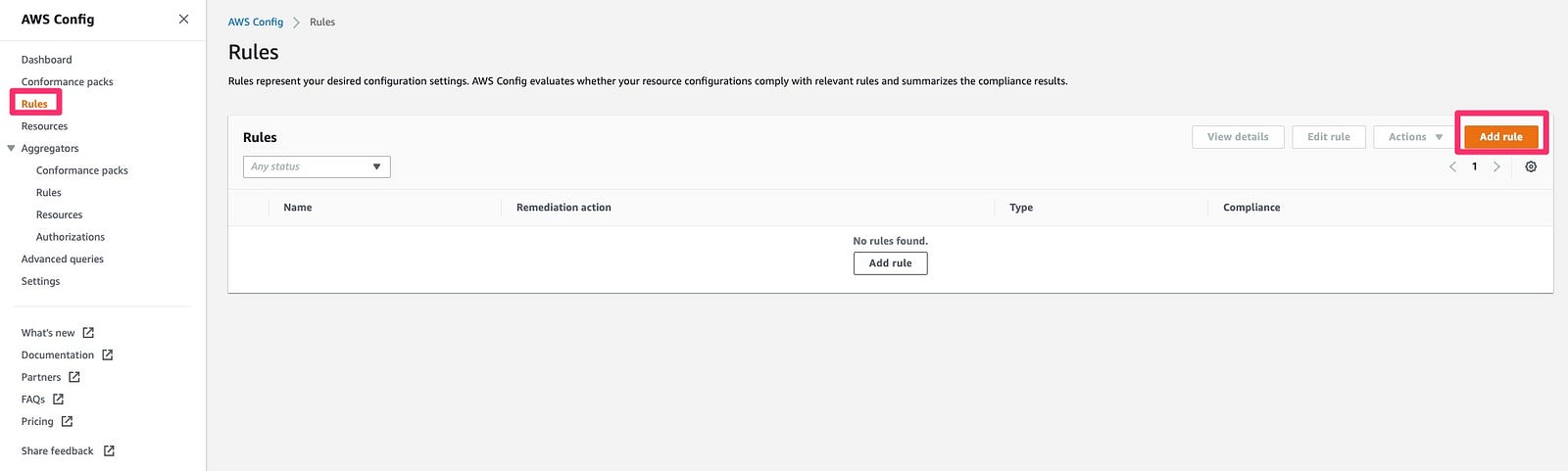Sort table by Name column header
This screenshot has width=1568, height=471.
click(298, 208)
